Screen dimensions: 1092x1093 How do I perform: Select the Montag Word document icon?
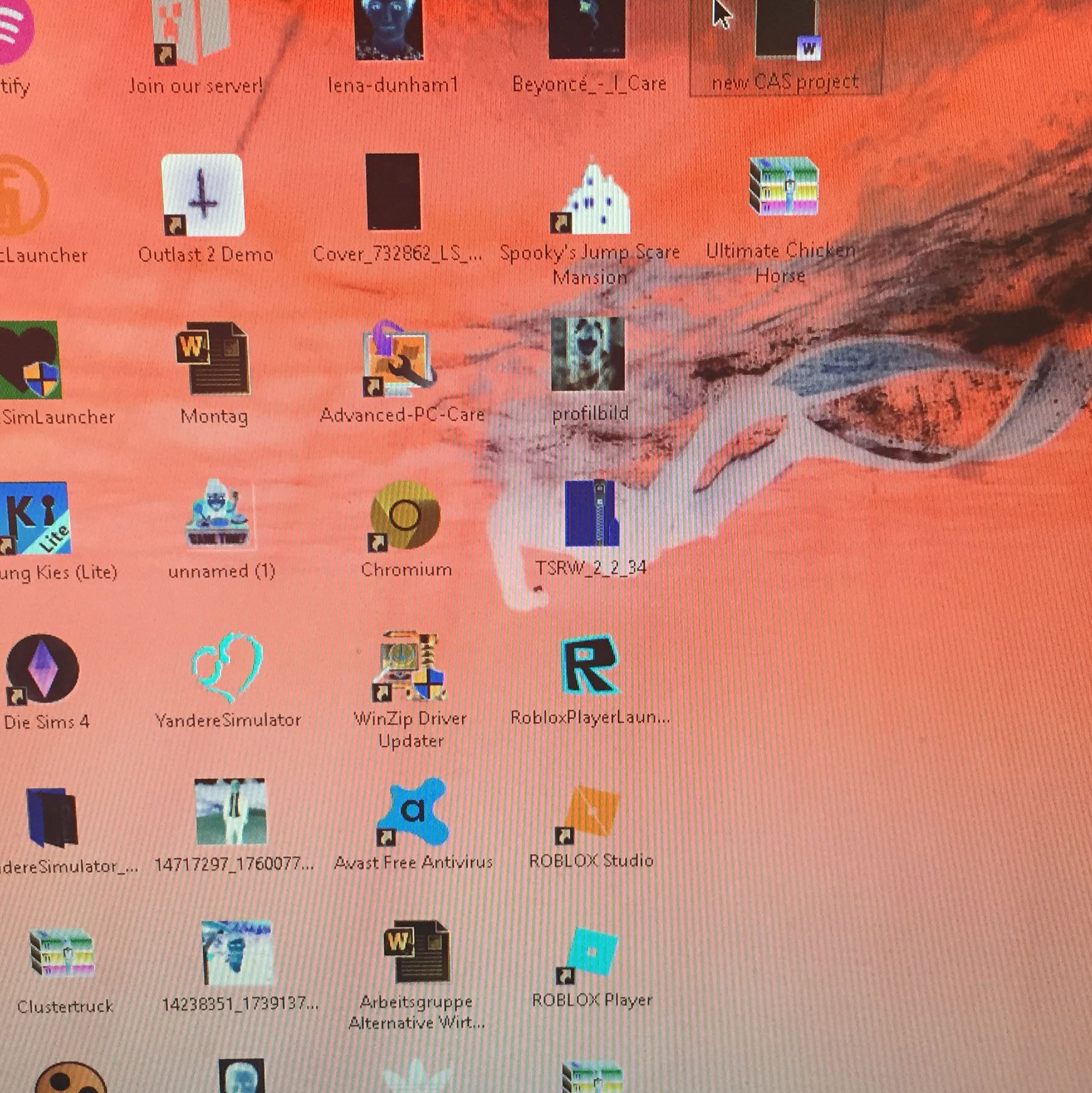(x=213, y=359)
